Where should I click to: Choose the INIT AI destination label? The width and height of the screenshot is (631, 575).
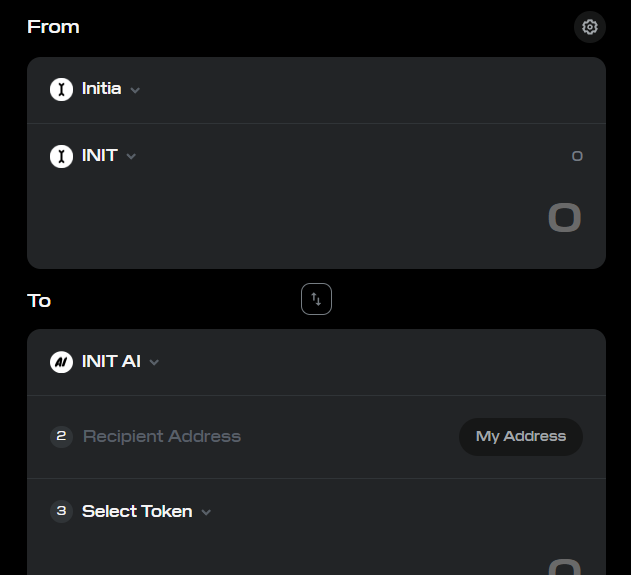[111, 361]
